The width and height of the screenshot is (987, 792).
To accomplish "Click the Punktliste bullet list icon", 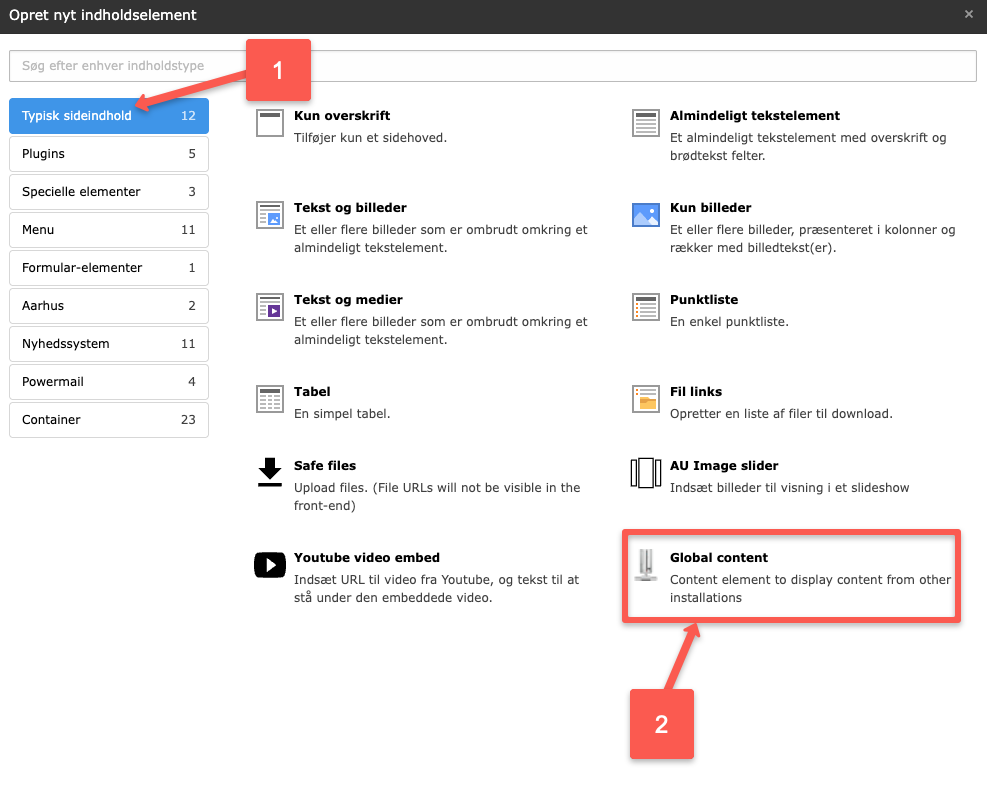I will (646, 307).
